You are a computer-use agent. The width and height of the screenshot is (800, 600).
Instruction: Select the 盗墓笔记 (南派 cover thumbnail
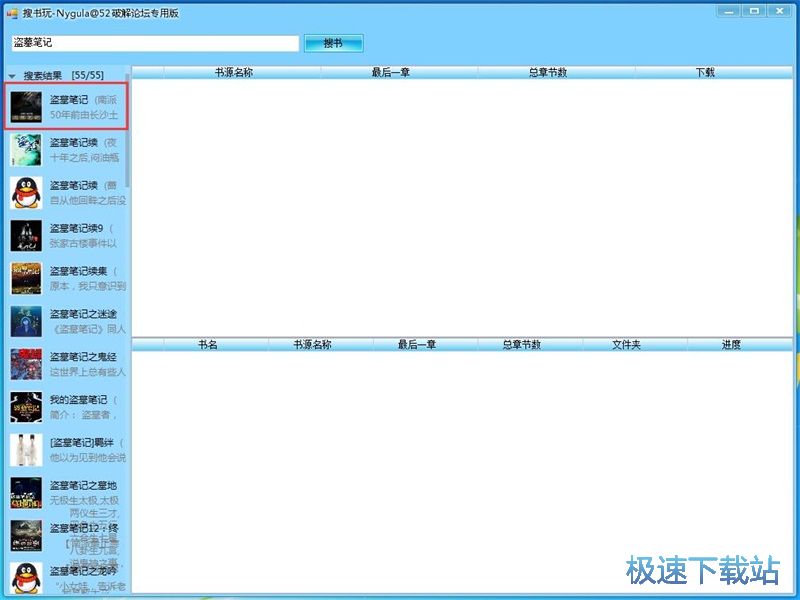point(26,107)
